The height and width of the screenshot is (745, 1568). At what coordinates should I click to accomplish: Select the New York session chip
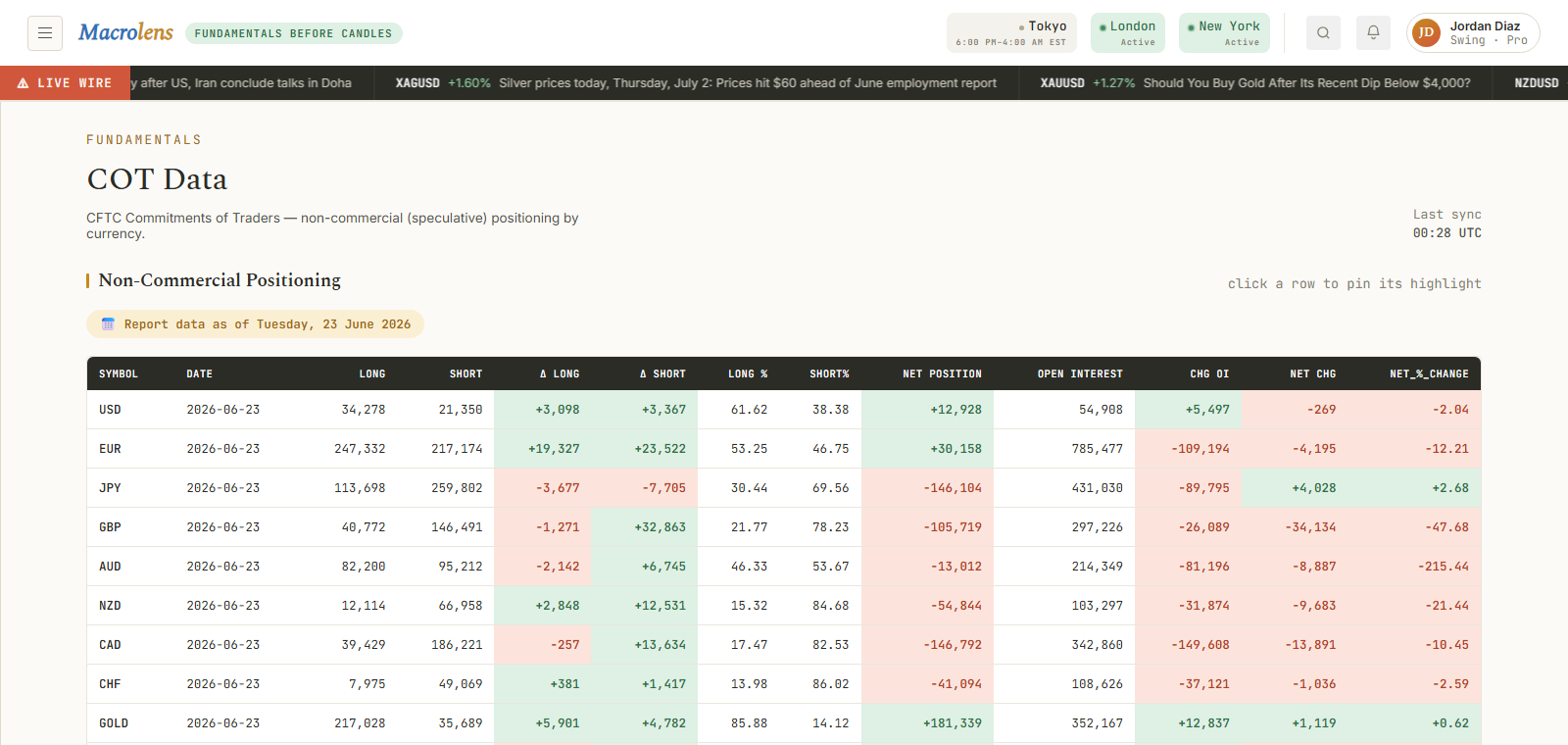point(1224,32)
